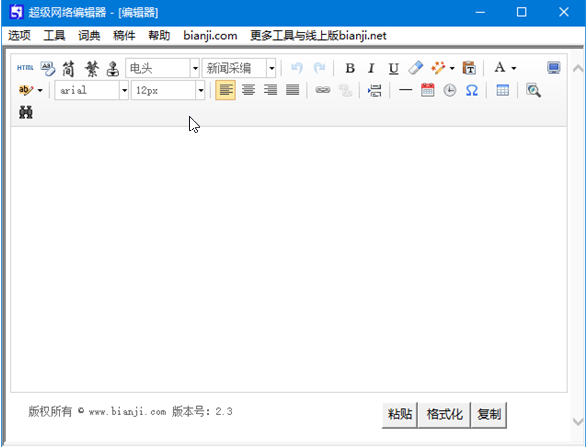Expand the arial font dropdown
The height and width of the screenshot is (447, 587).
click(124, 90)
